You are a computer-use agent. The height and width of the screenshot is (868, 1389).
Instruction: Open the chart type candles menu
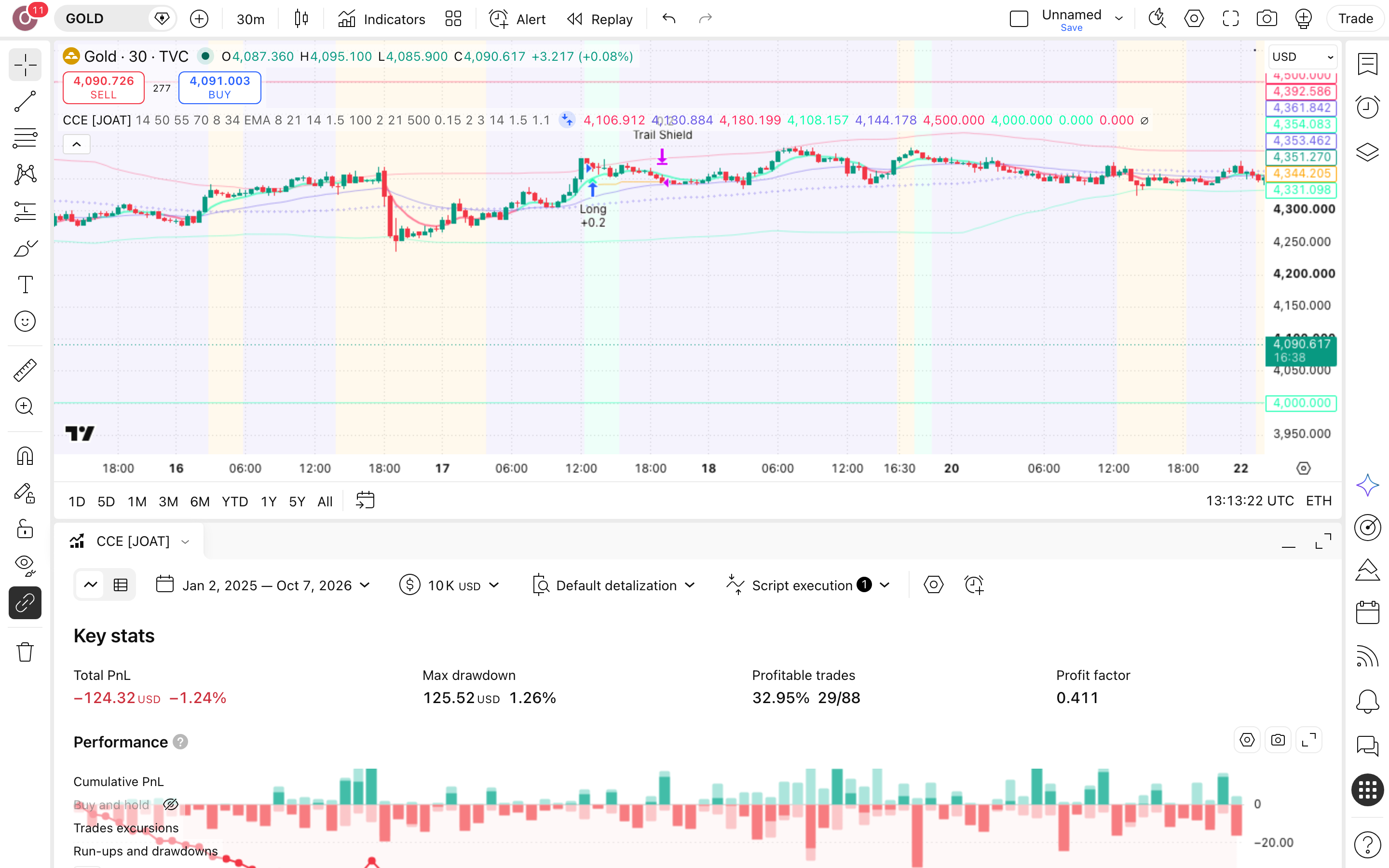click(301, 19)
